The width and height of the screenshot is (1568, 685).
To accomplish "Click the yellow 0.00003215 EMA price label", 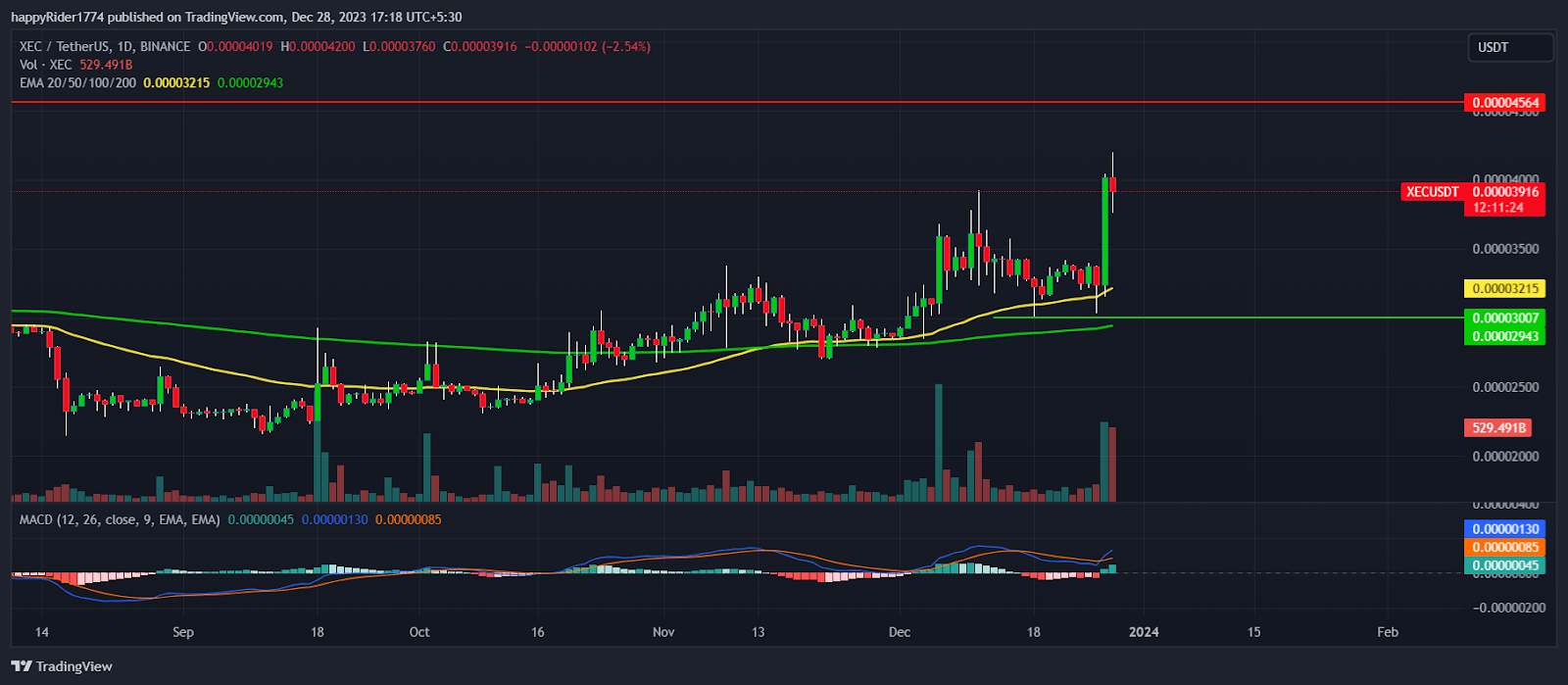I will [x=1504, y=289].
